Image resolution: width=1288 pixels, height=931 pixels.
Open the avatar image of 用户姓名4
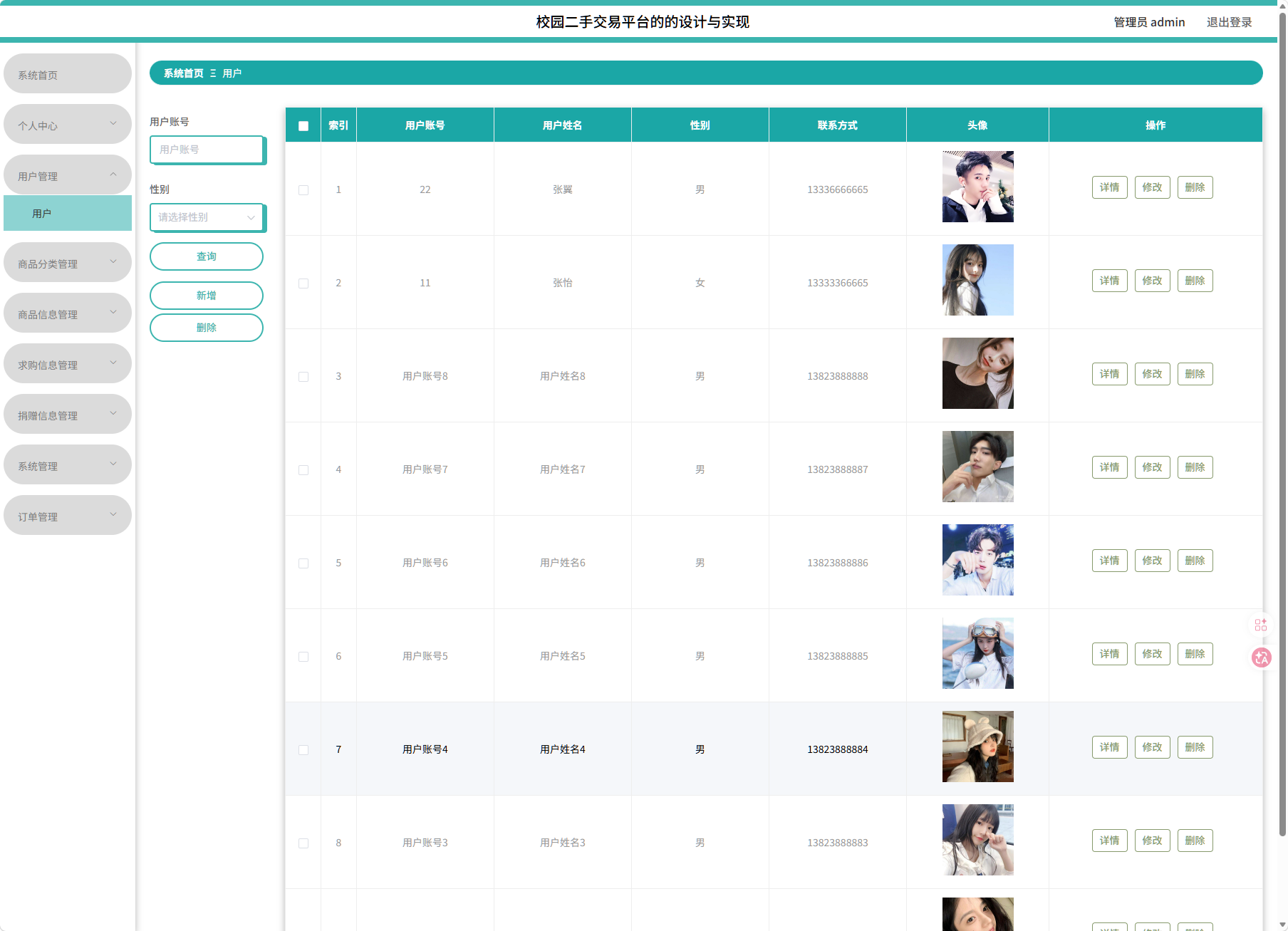(x=978, y=747)
